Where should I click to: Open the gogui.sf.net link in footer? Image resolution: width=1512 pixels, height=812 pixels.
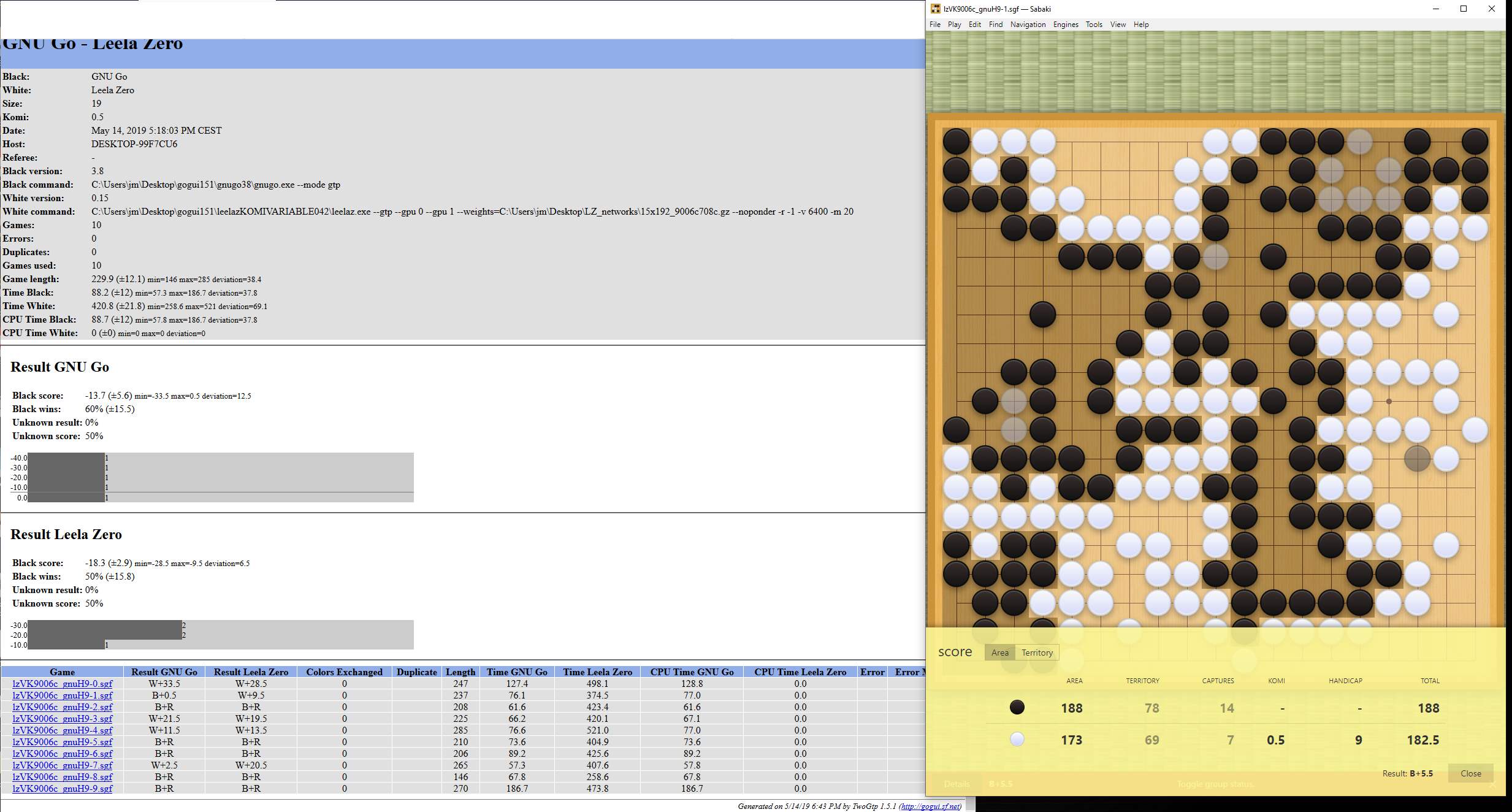[930, 806]
